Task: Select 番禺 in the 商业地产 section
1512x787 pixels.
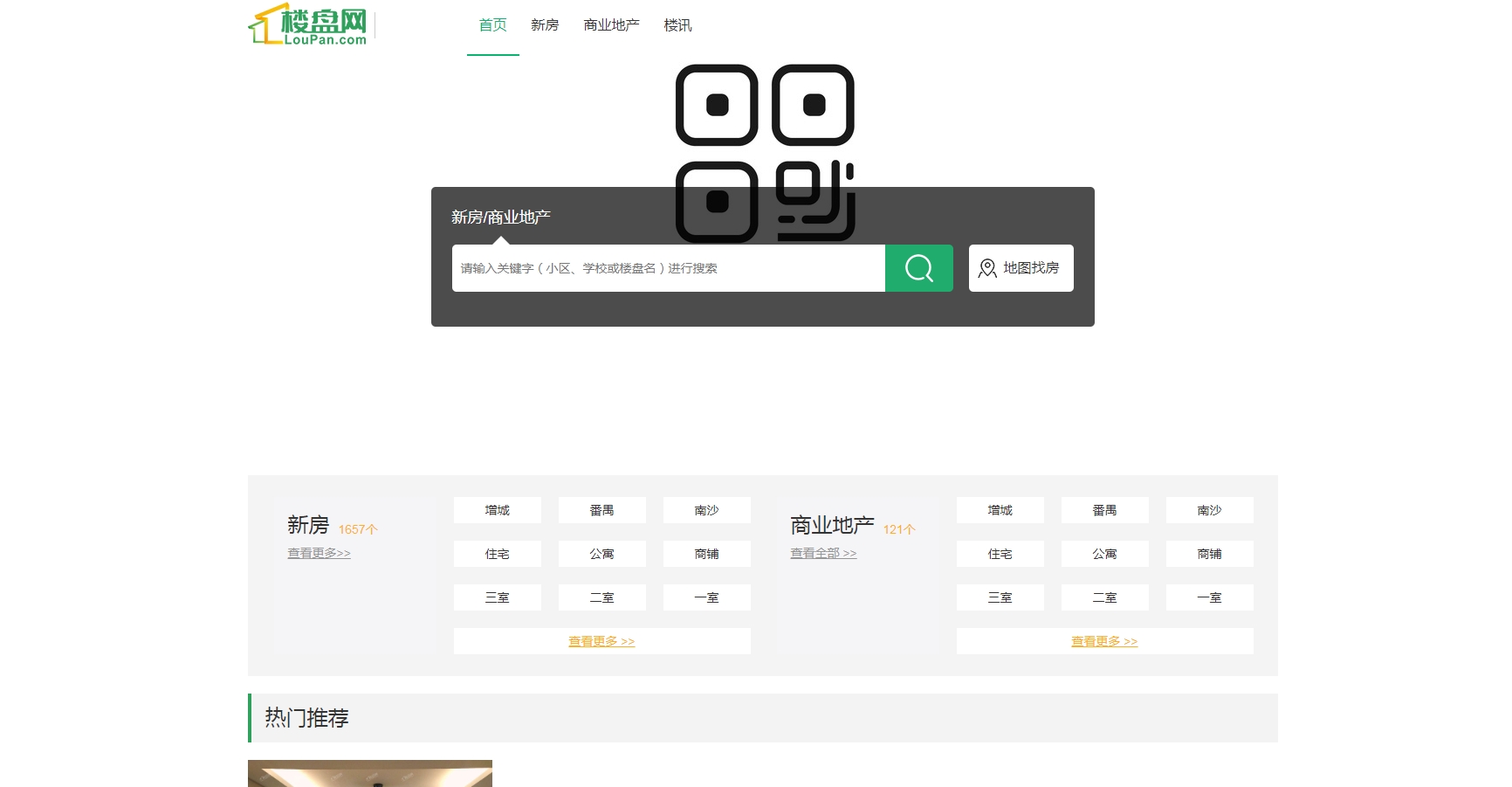Action: (1105, 510)
